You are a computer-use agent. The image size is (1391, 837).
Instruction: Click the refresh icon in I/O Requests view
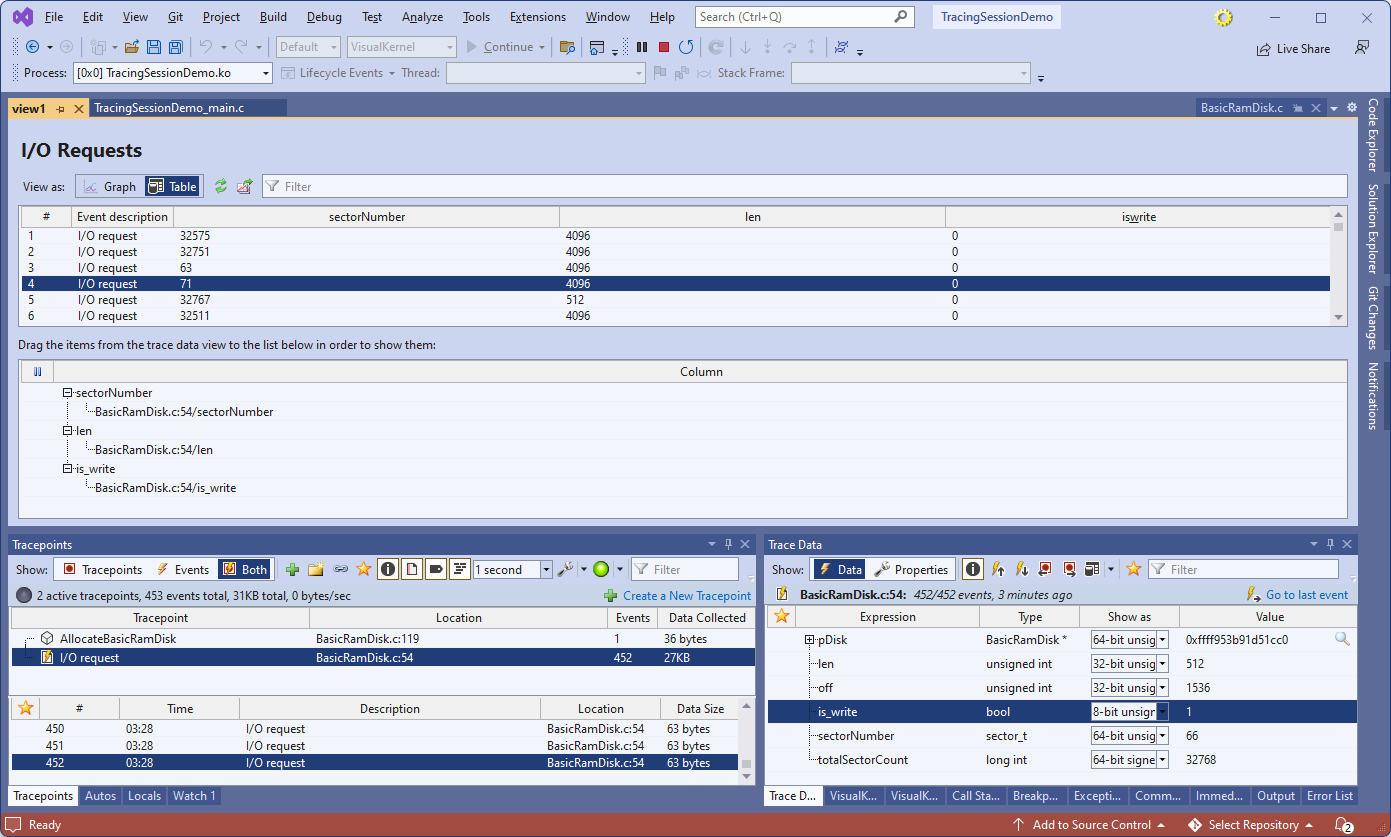[221, 186]
